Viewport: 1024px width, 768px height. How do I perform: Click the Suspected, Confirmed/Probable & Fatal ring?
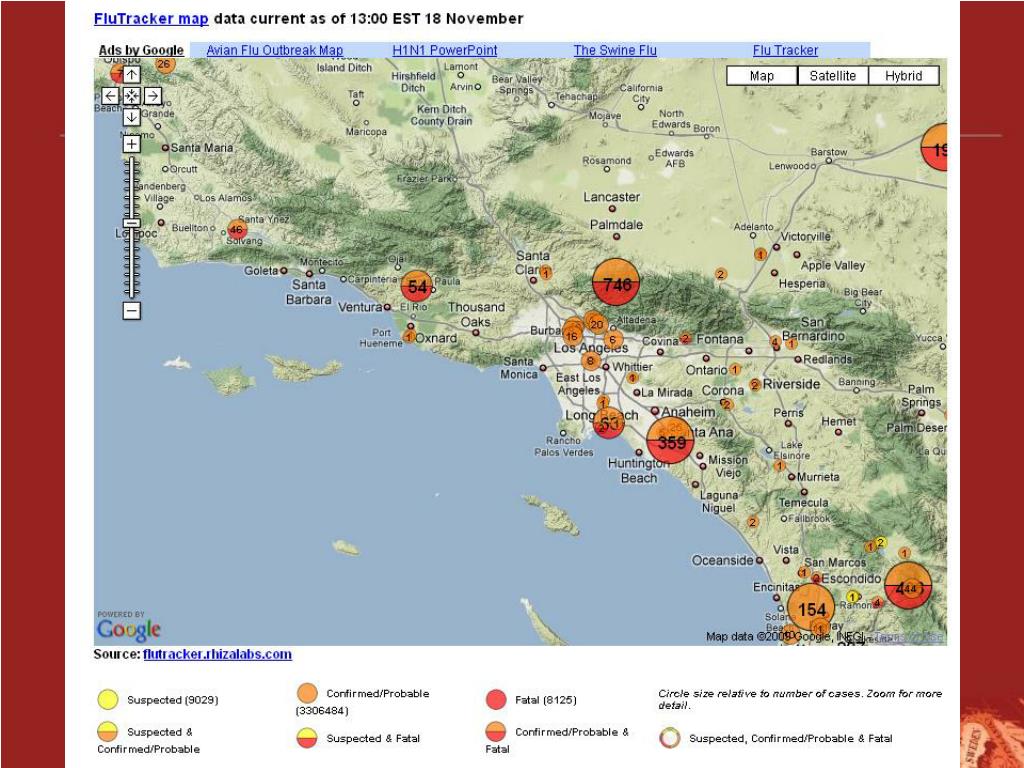669,738
